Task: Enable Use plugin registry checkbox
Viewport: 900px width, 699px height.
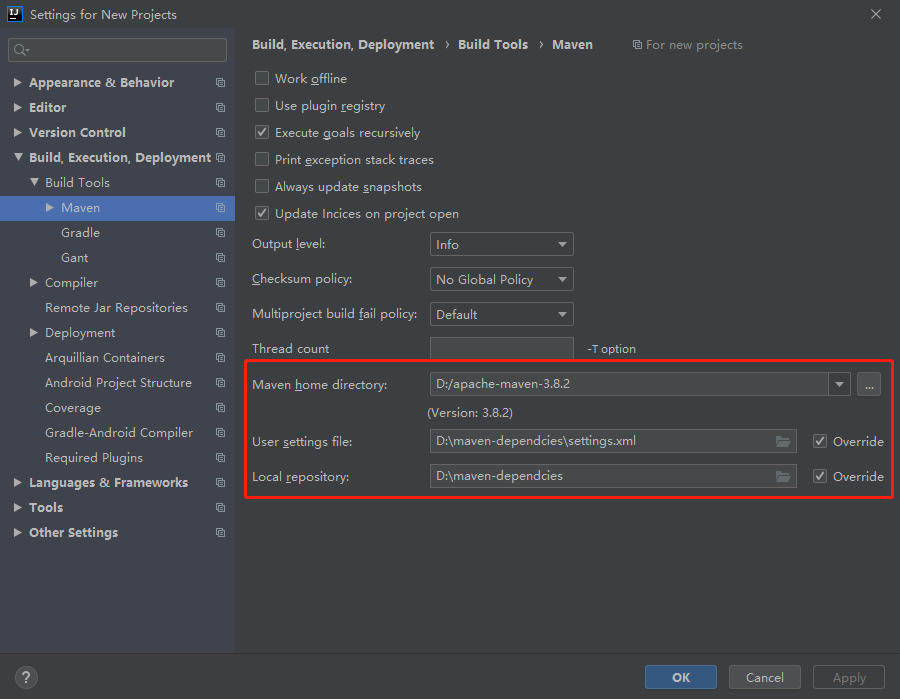Action: [x=262, y=105]
